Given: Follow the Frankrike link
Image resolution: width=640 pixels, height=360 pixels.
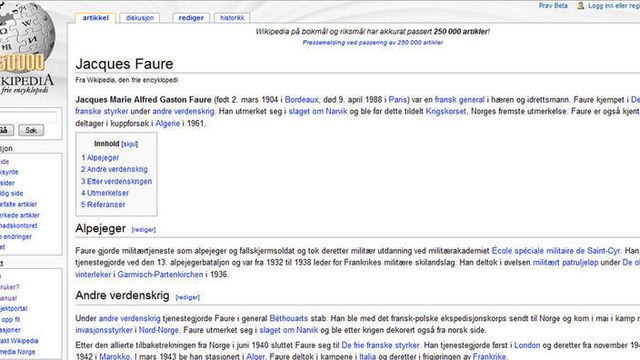Looking at the screenshot, I should (489, 356).
